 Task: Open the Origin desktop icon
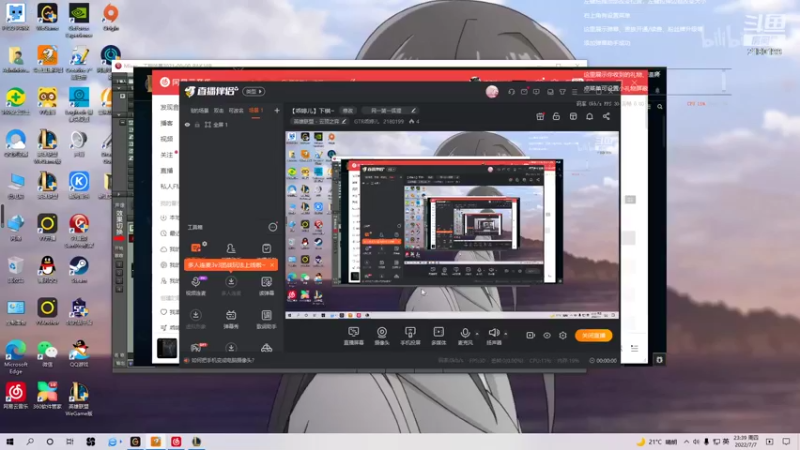[x=111, y=17]
